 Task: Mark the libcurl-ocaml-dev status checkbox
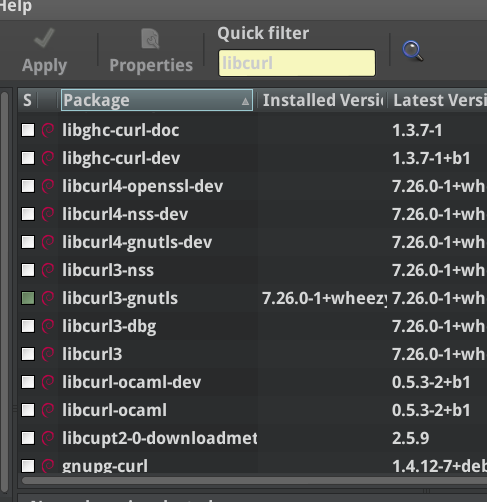(28, 382)
